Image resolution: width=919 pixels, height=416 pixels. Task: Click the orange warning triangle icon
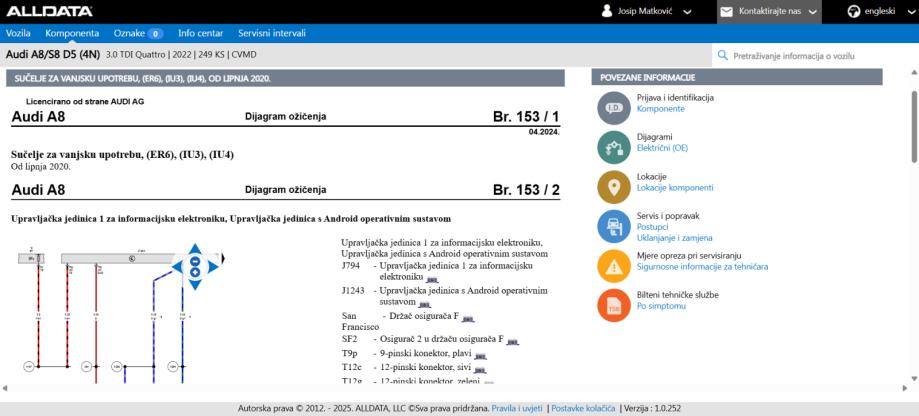[x=614, y=266]
